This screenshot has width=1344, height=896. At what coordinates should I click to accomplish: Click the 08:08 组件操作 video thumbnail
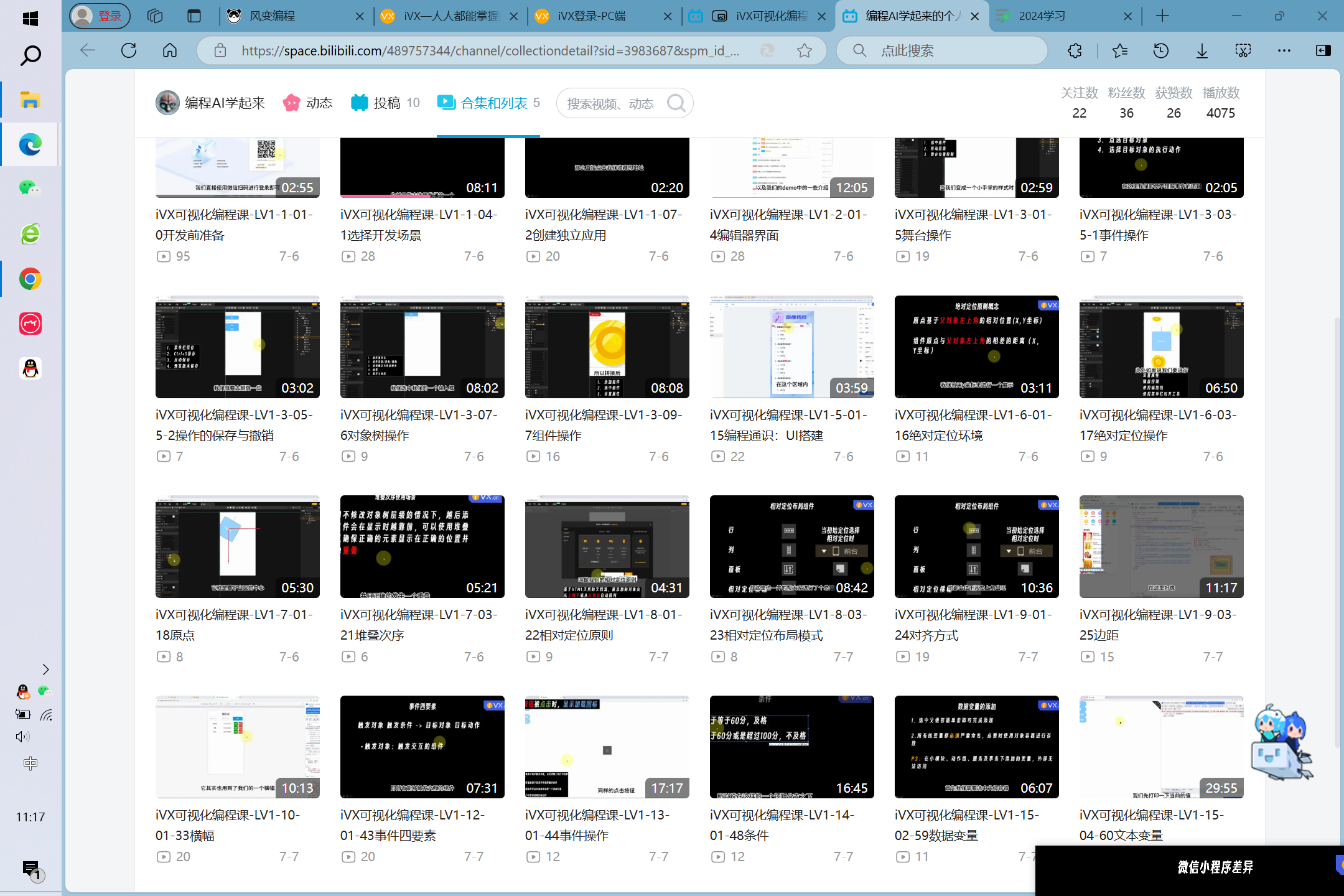[607, 347]
